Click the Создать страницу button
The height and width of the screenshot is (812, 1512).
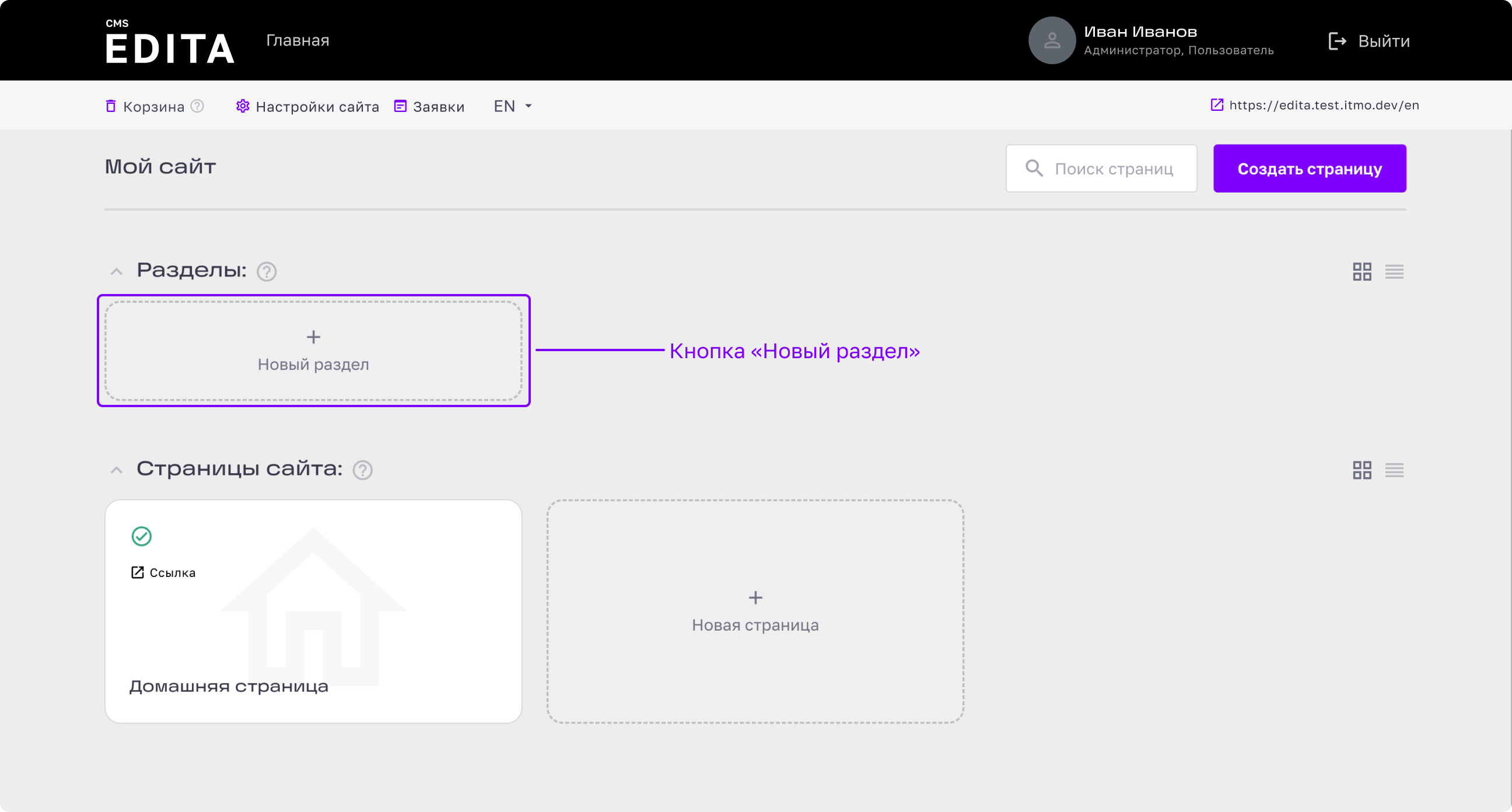point(1310,169)
